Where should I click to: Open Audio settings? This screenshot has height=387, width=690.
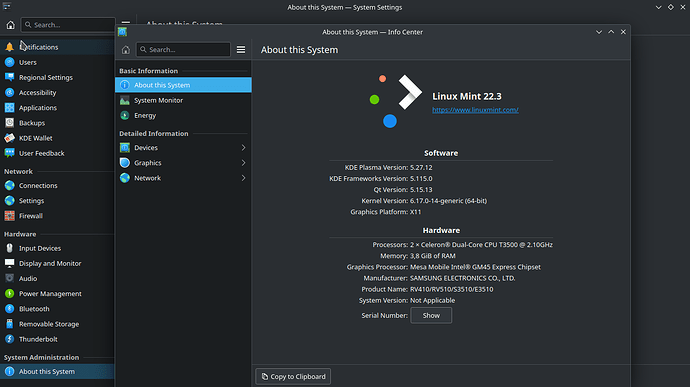click(57, 279)
